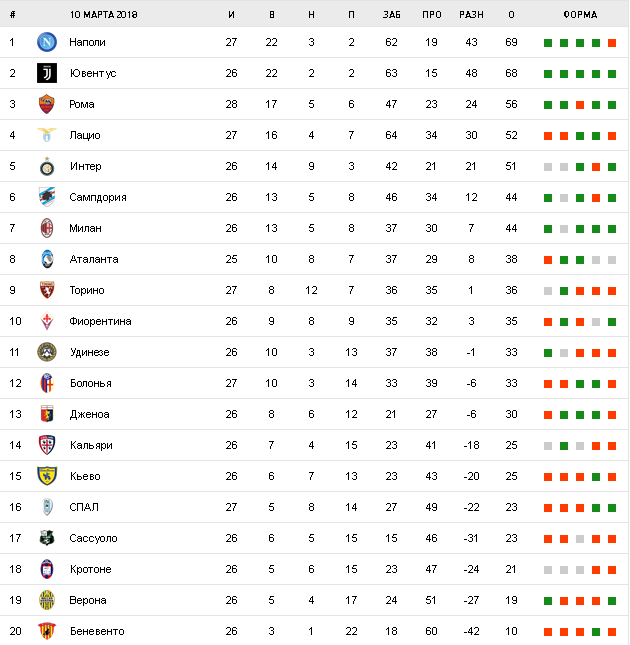Click the Milan club badge
The height and width of the screenshot is (645, 630).
tap(47, 228)
